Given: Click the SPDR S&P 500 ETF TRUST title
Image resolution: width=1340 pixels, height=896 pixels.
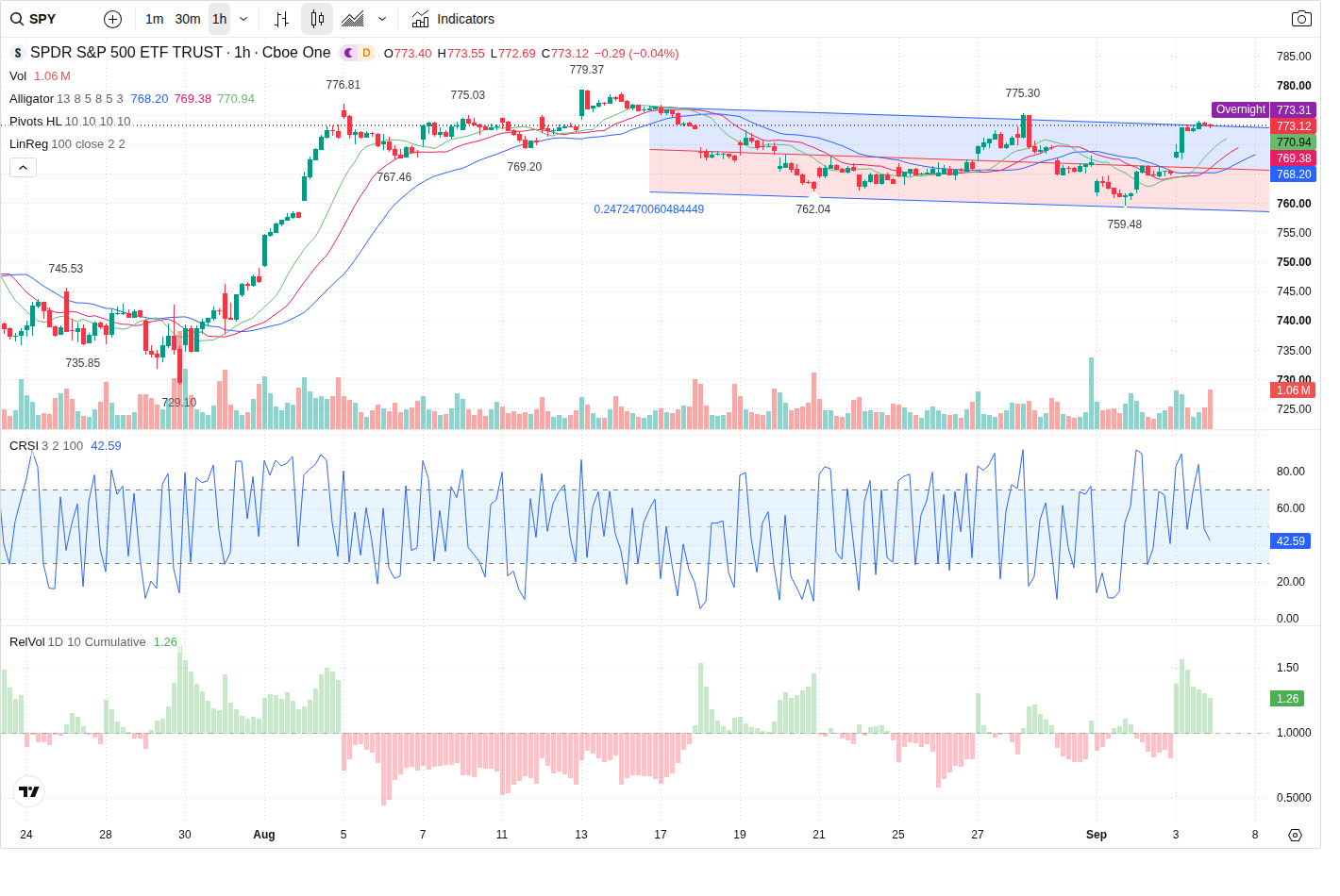Looking at the screenshot, I should point(126,53).
